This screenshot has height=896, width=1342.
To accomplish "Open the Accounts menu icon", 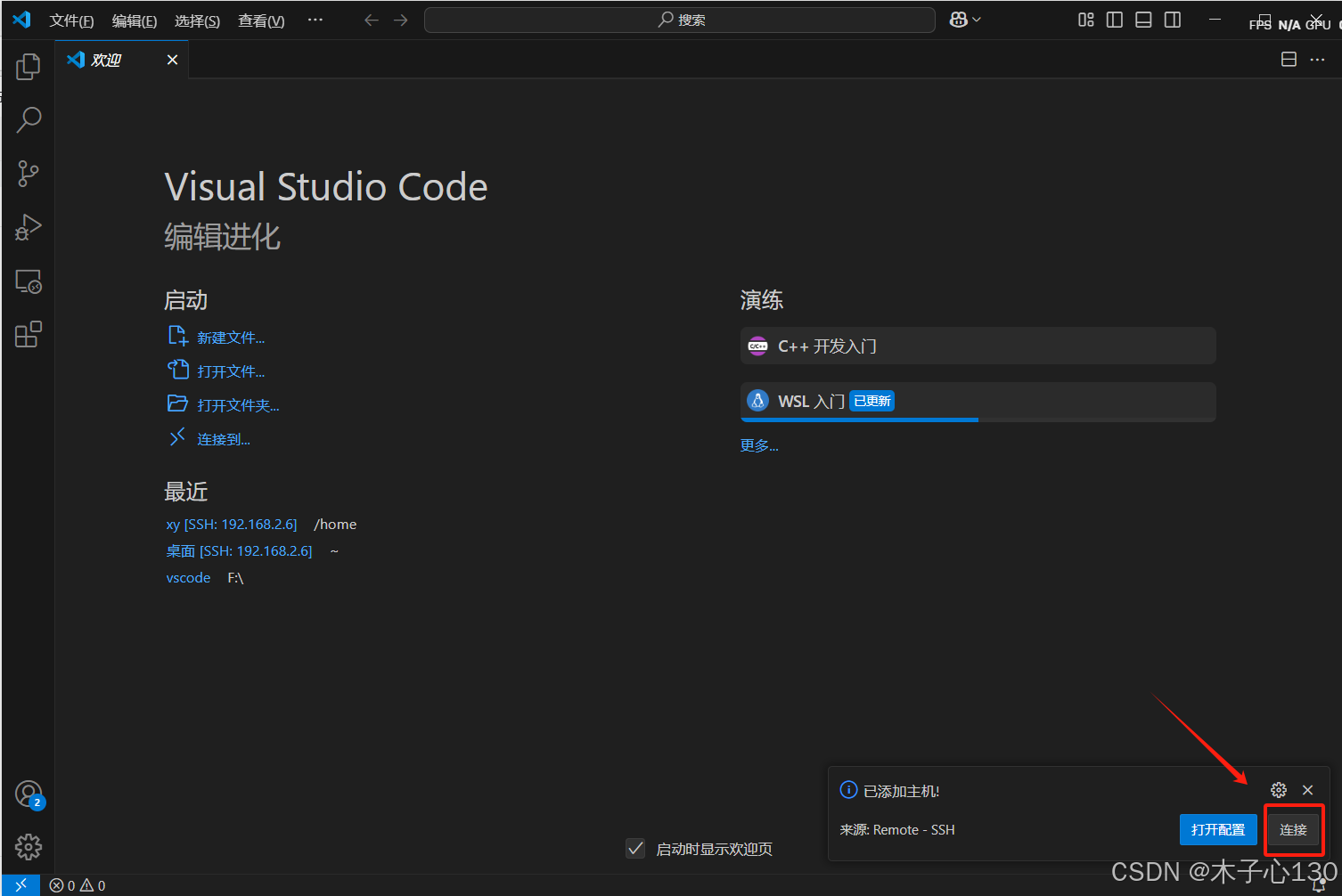I will pos(29,794).
